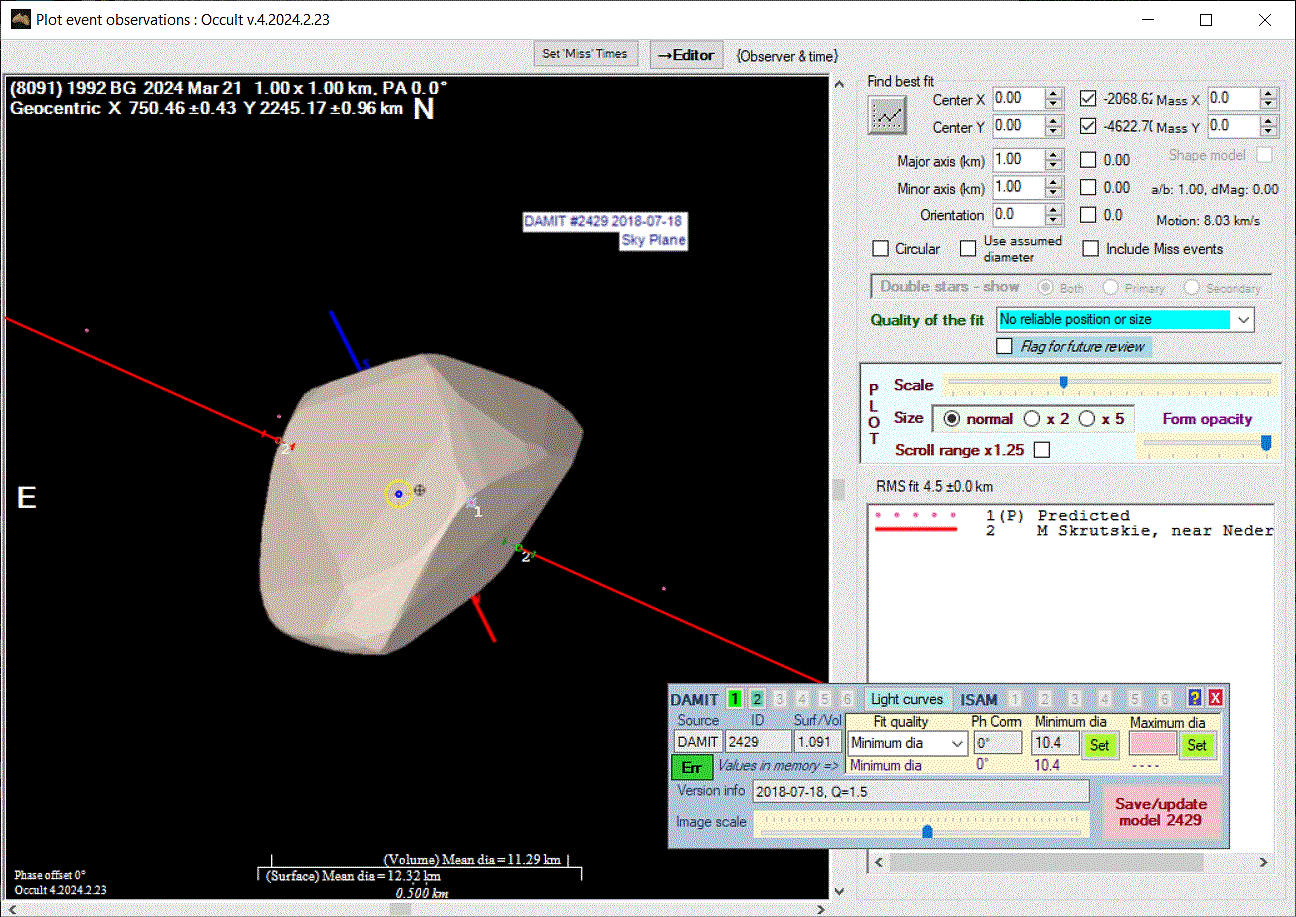Check Include Miss events
1296x917 pixels.
pyautogui.click(x=1091, y=249)
